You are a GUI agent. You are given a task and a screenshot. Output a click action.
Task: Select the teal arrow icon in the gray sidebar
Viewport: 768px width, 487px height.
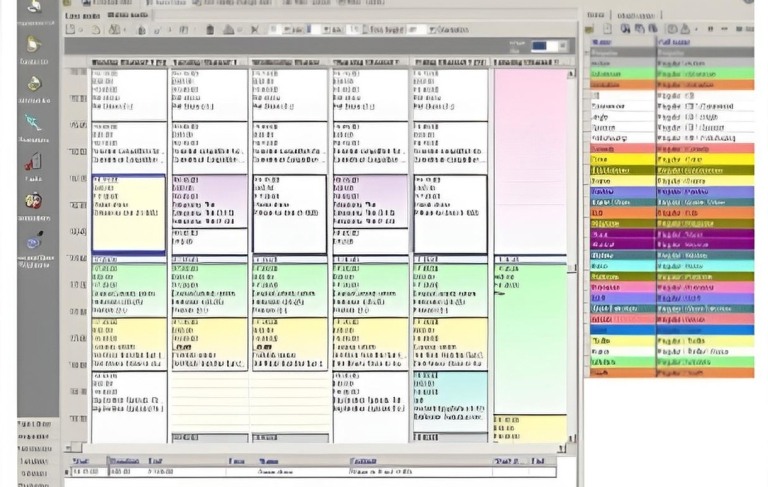pyautogui.click(x=33, y=122)
